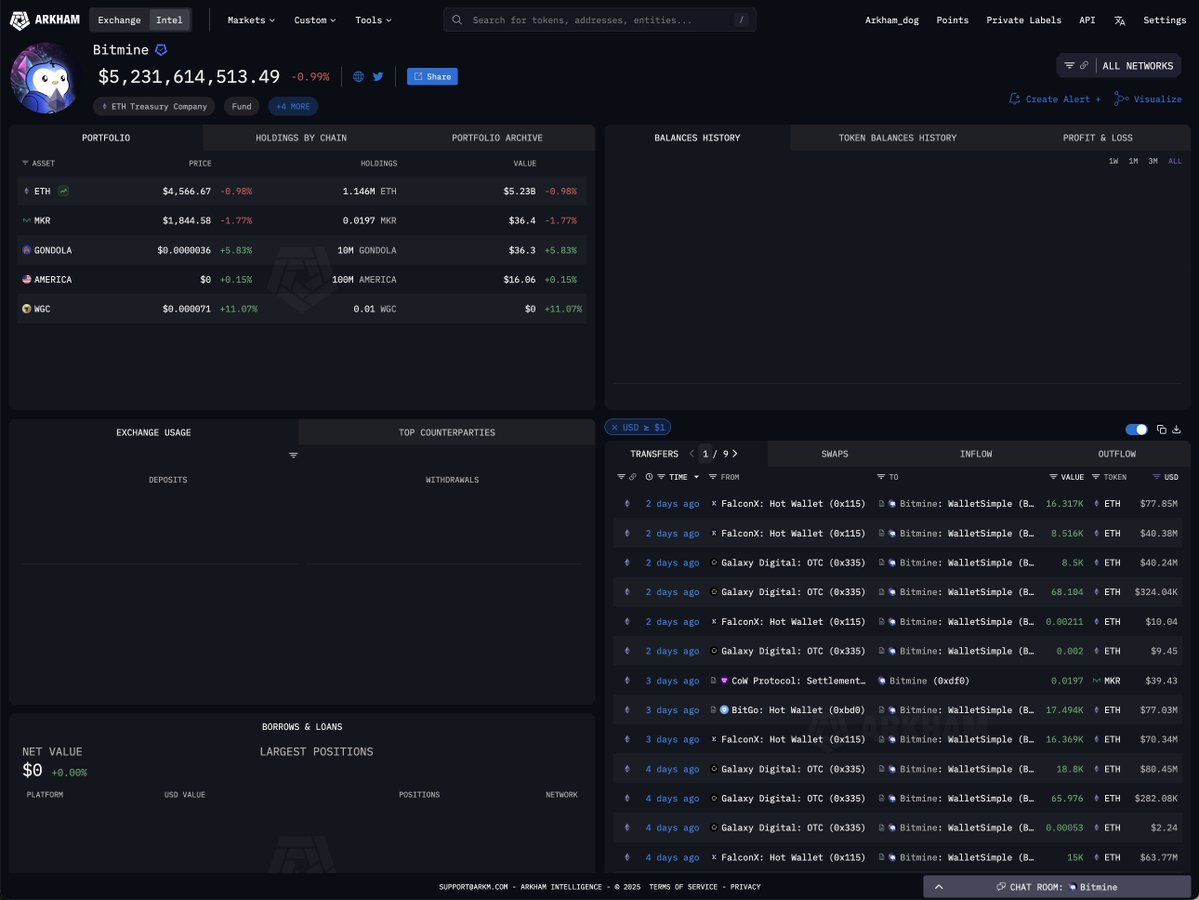This screenshot has width=1199, height=900.
Task: Open the Profit & Loss tab
Action: coord(1097,138)
